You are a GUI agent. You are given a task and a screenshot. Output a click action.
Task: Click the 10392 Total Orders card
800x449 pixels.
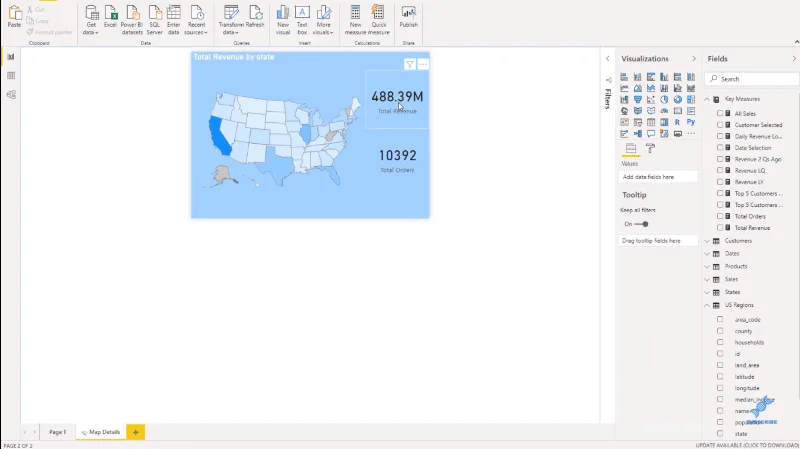pyautogui.click(x=397, y=160)
